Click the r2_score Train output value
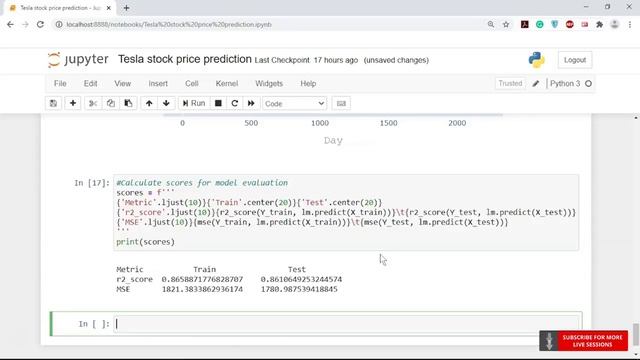 202,280
